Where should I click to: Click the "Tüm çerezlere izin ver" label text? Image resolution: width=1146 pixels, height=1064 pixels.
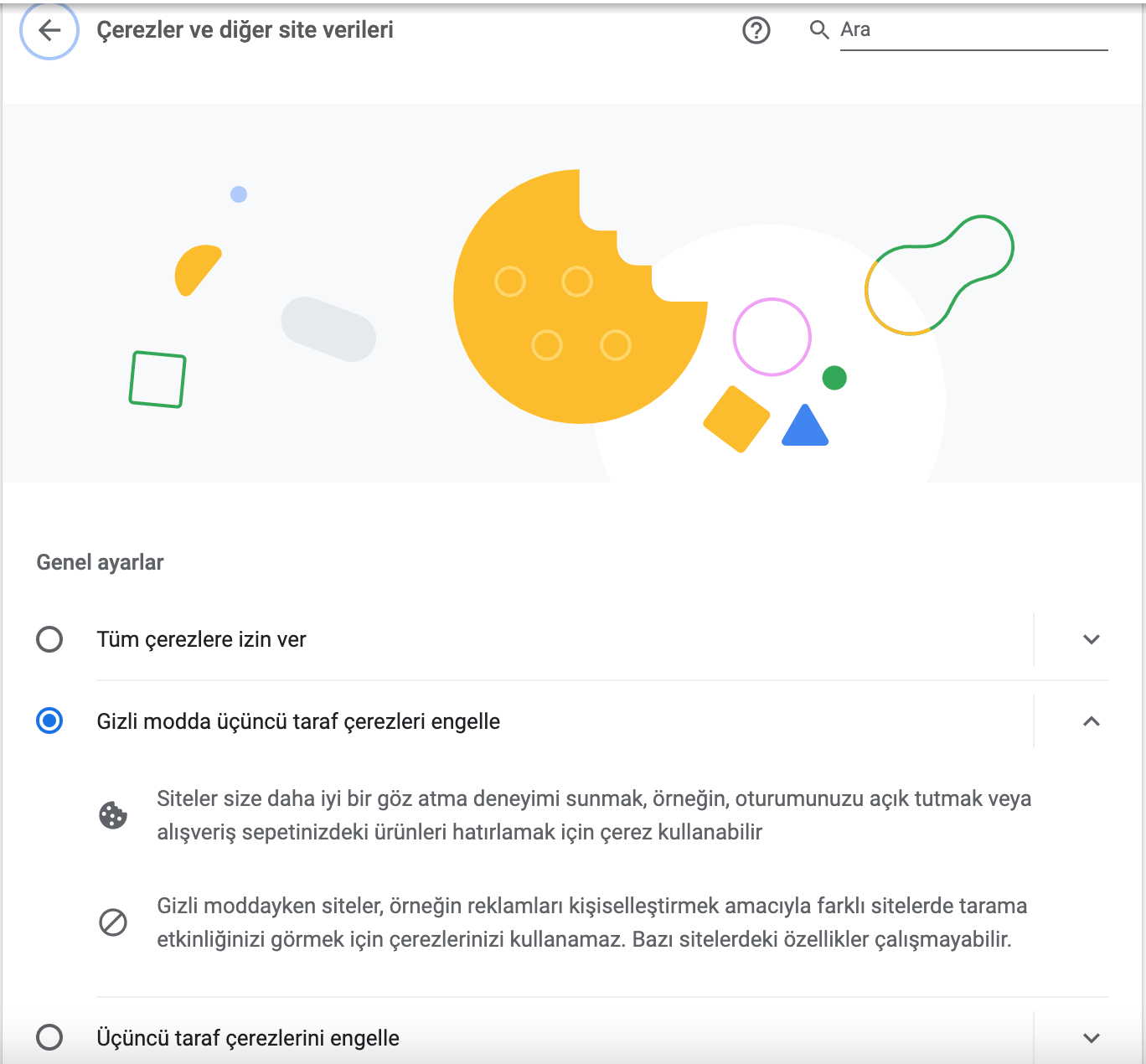[x=201, y=639]
